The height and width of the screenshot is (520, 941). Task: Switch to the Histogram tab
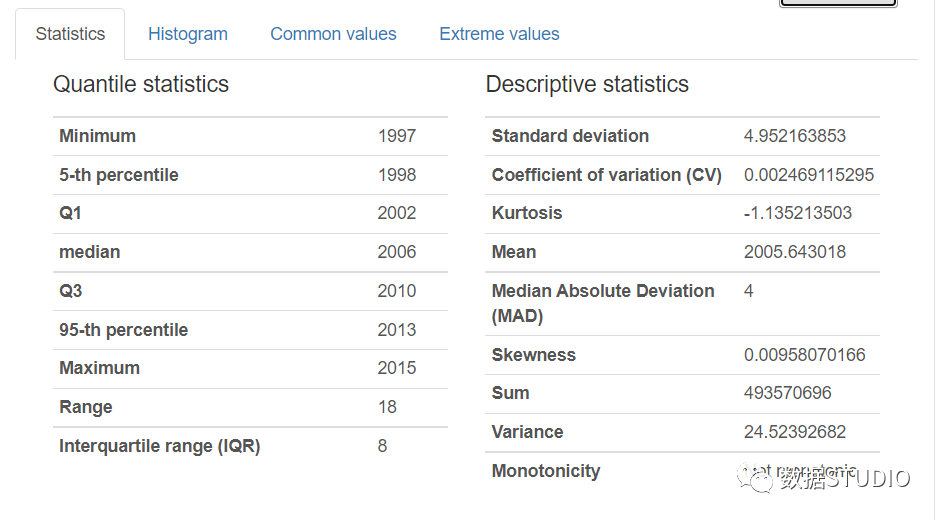click(x=188, y=34)
